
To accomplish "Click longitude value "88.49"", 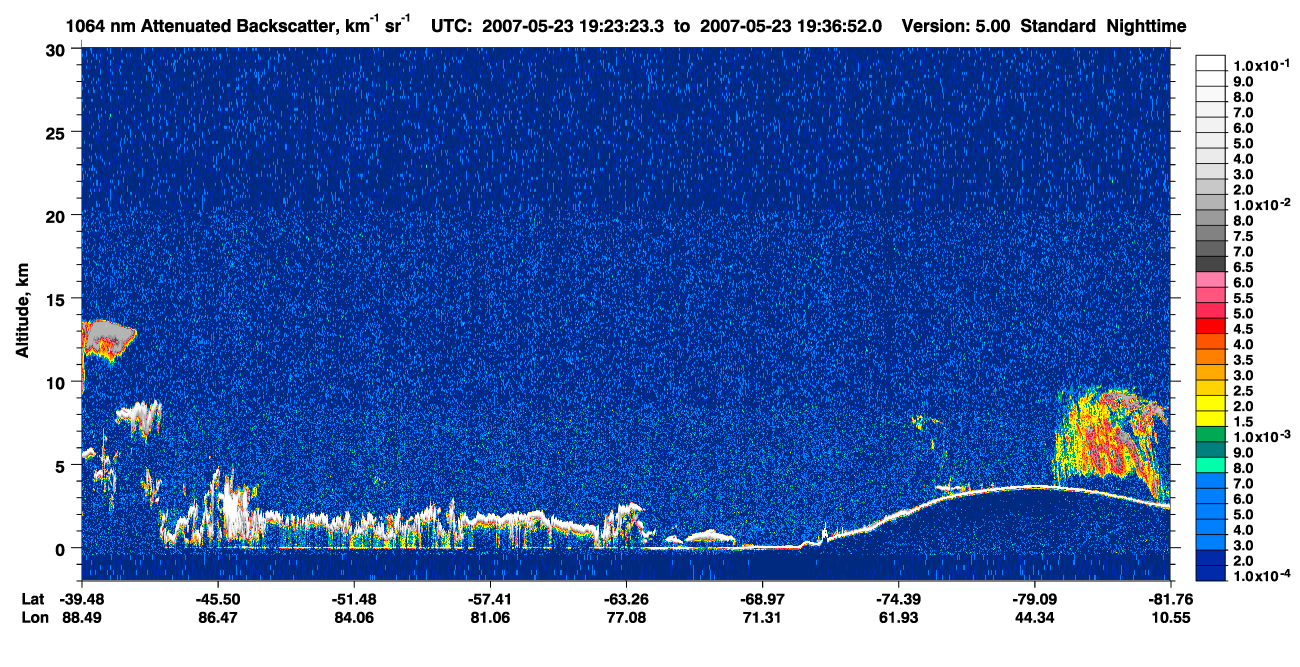I will click(x=81, y=617).
